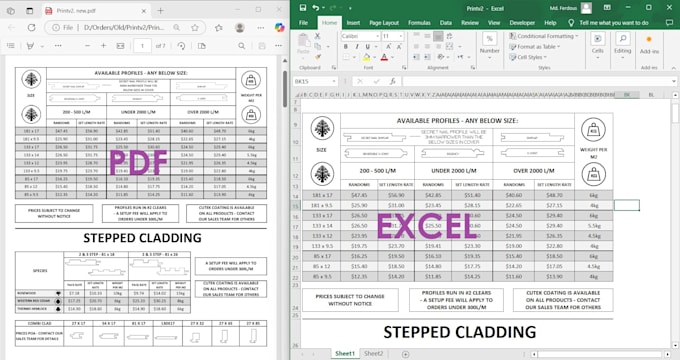
Task: Click the PDF page number field
Action: pos(142,46)
